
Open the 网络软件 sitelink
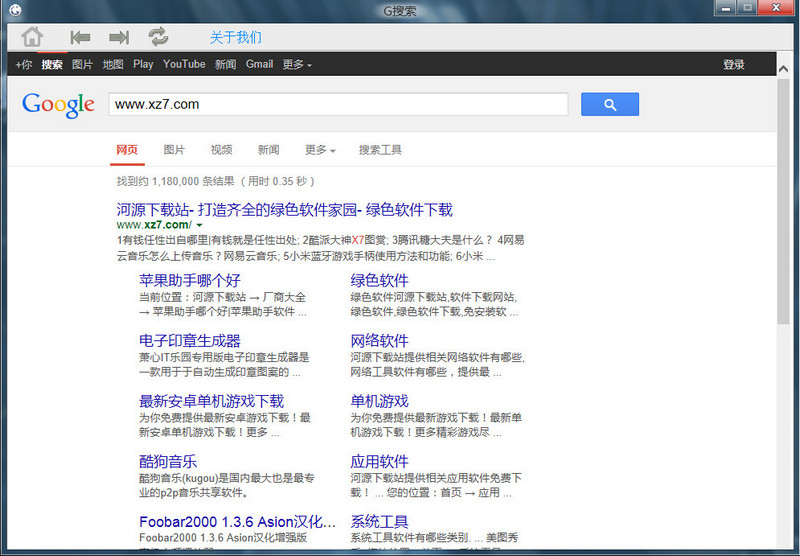(379, 340)
